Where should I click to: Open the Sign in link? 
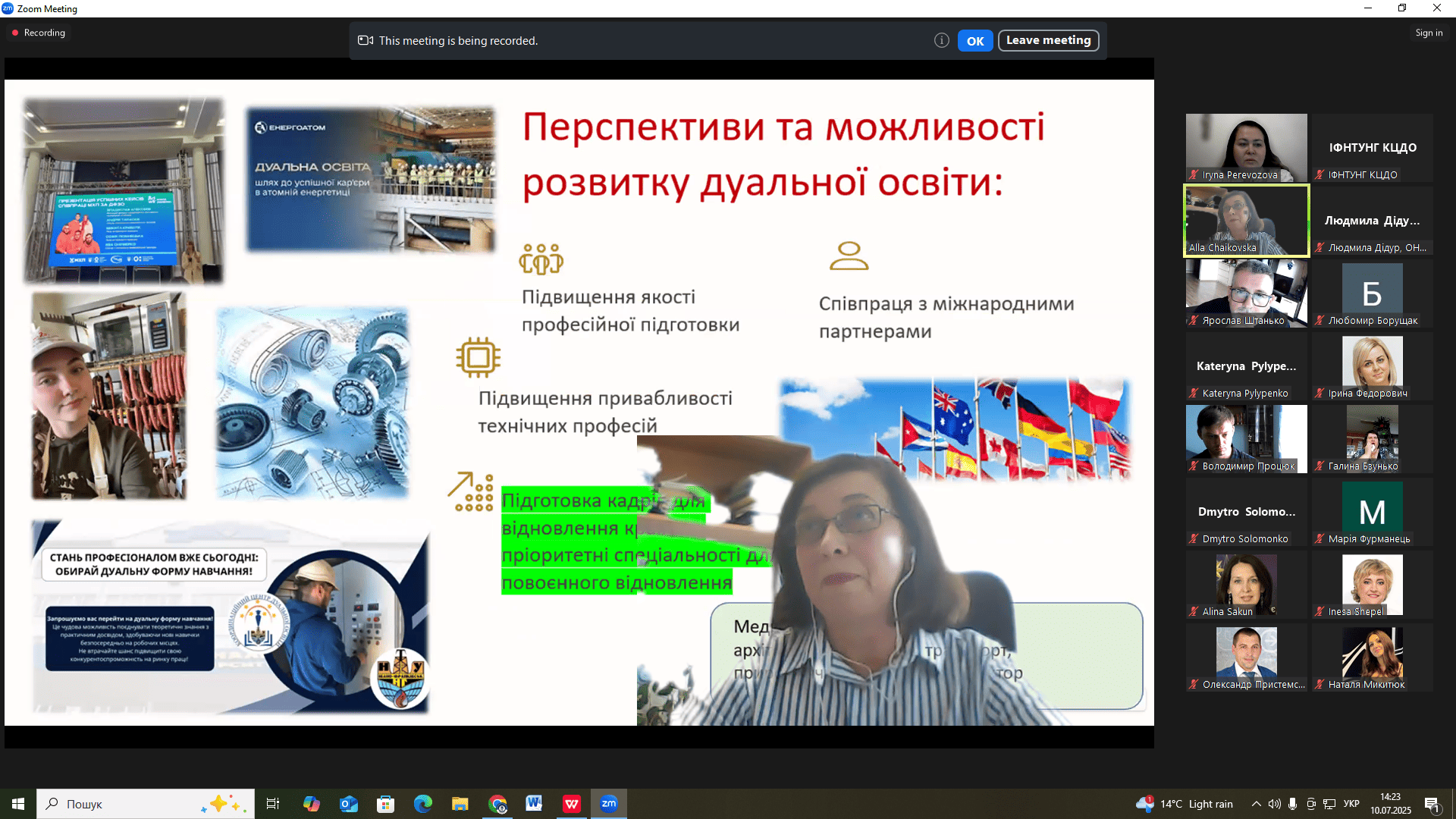(1429, 33)
